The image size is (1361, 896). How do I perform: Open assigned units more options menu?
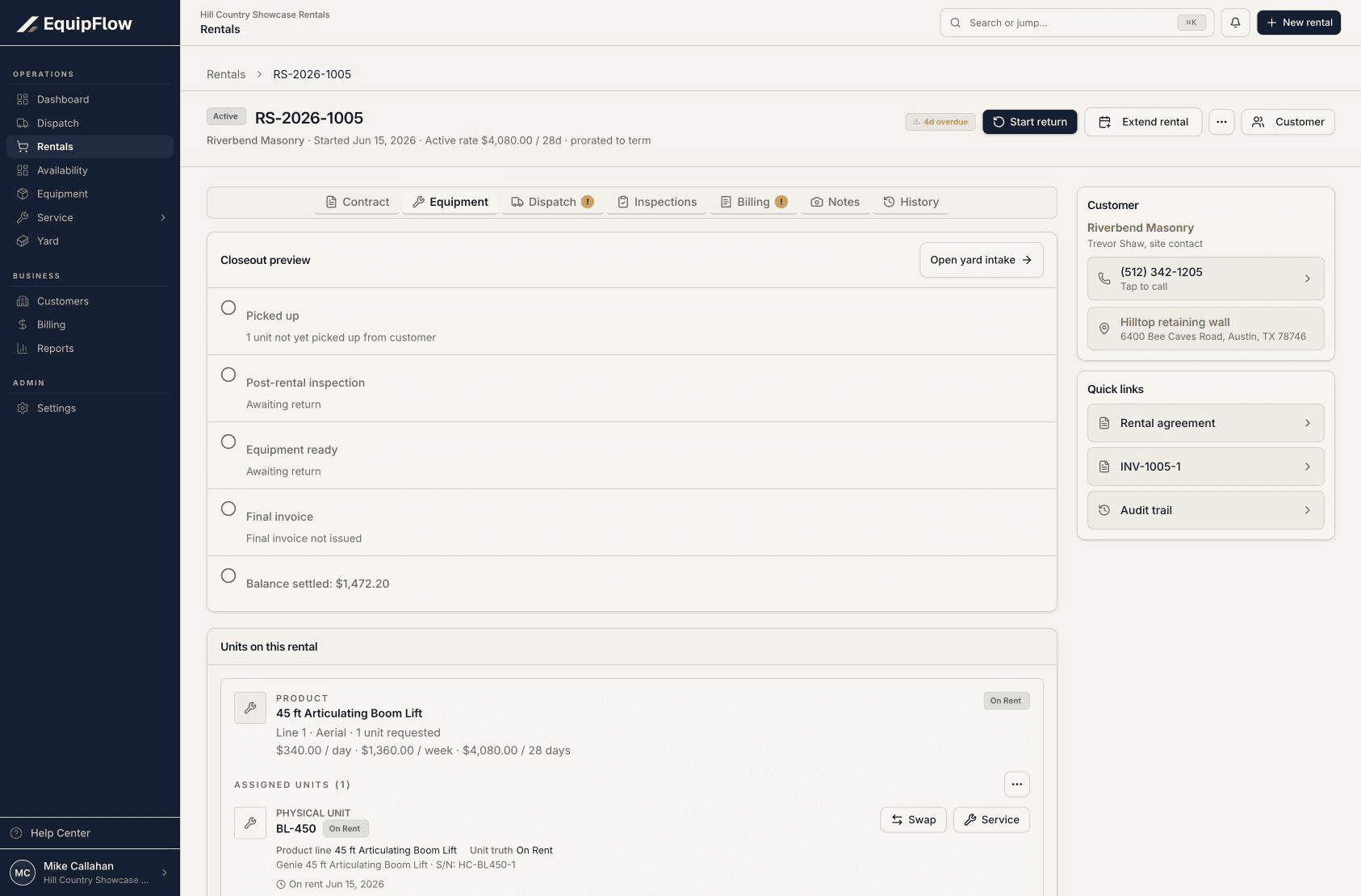tap(1017, 785)
